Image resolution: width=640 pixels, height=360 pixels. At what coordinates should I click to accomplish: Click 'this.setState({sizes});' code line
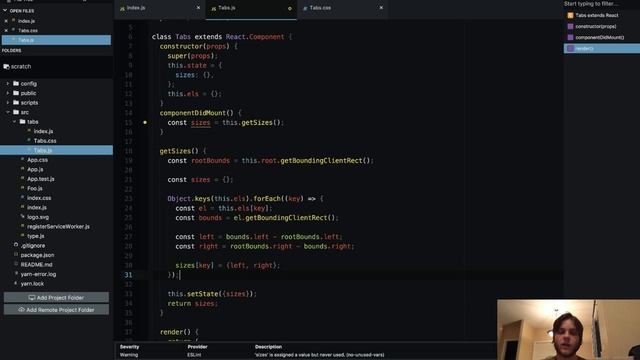212,294
